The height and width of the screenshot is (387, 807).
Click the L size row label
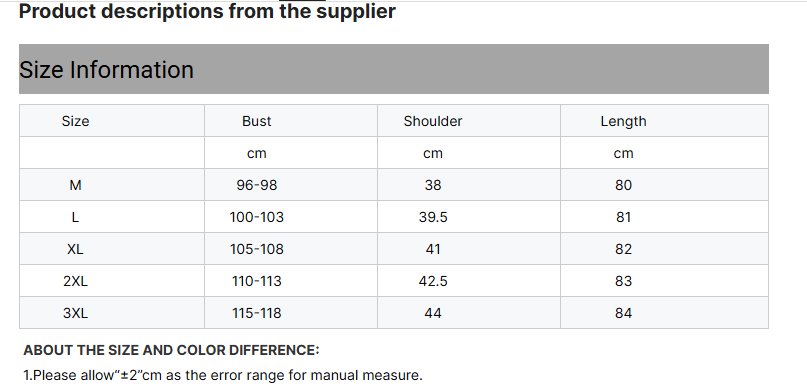pyautogui.click(x=75, y=217)
